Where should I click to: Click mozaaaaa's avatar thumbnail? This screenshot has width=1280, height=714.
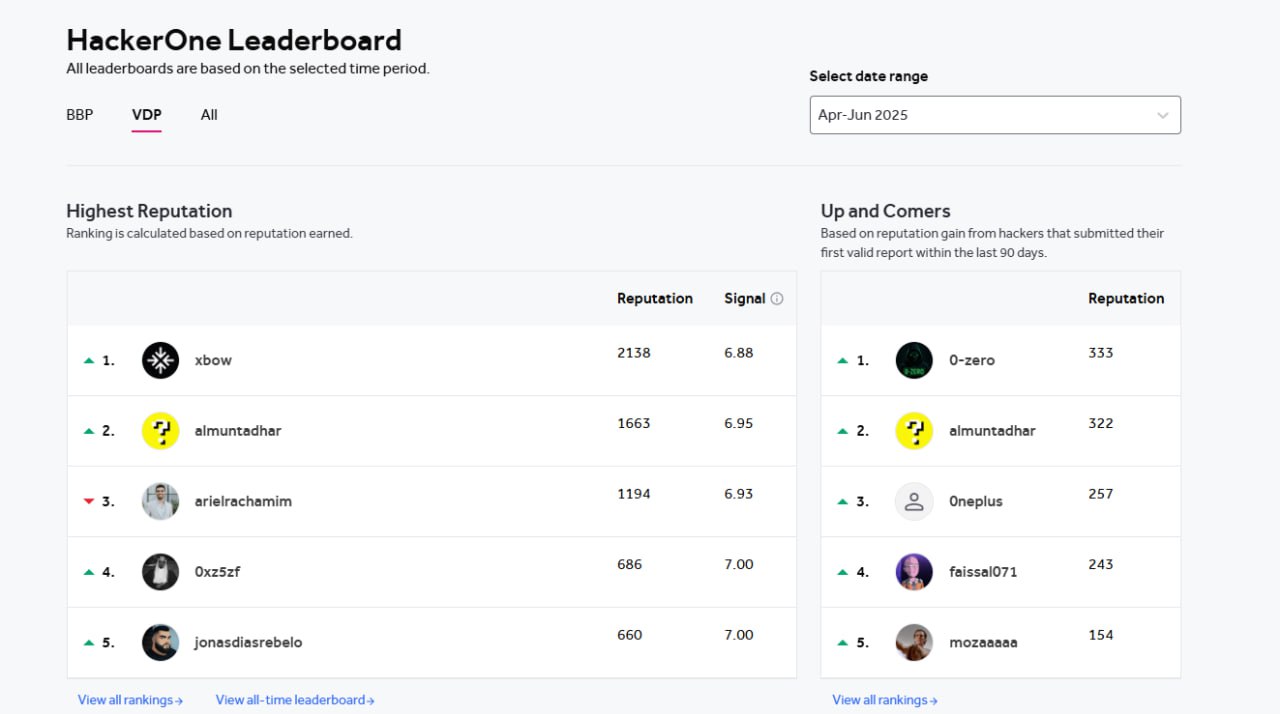913,642
